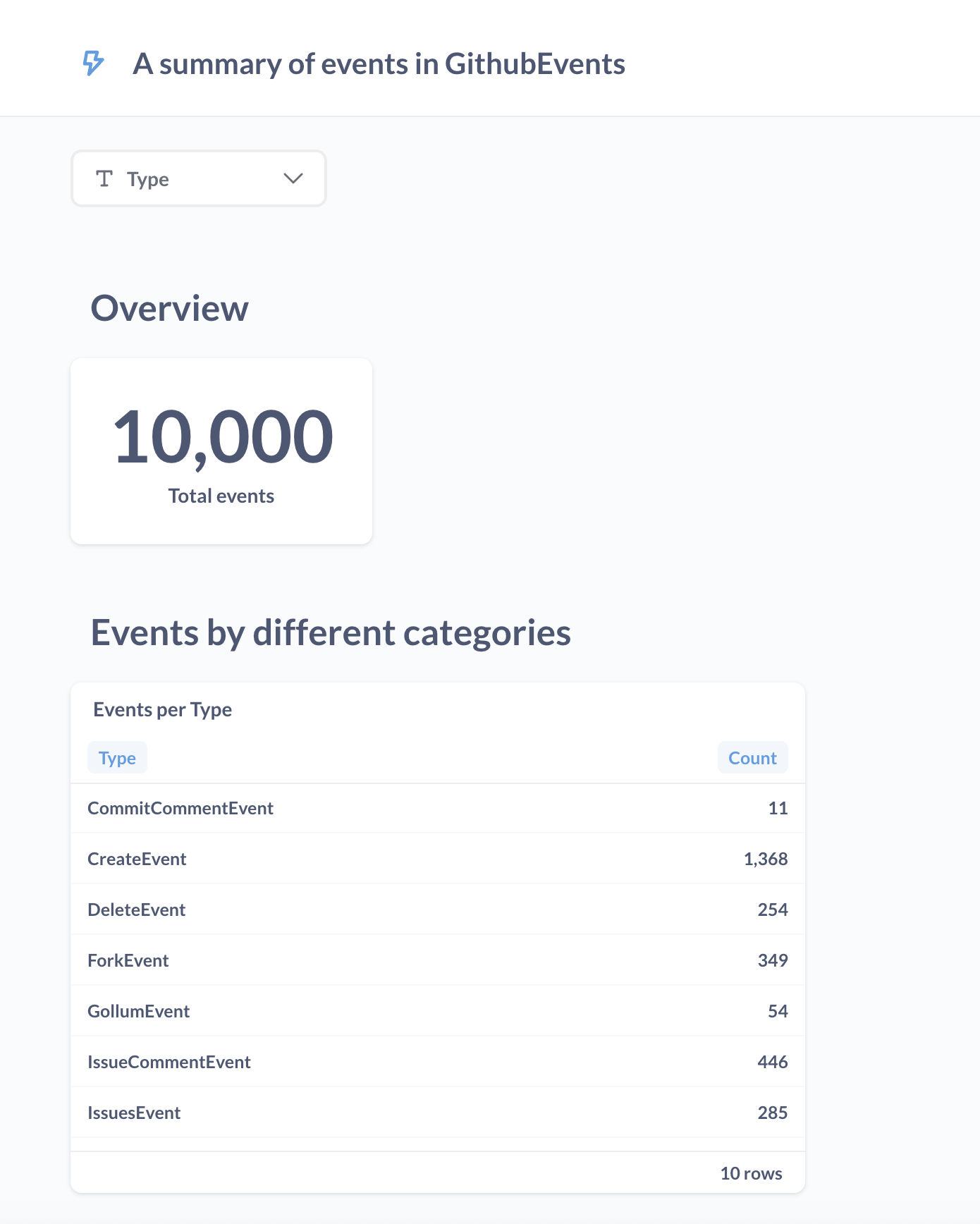The image size is (980, 1224).
Task: Expand the Type filter chevron arrow
Action: tap(293, 179)
